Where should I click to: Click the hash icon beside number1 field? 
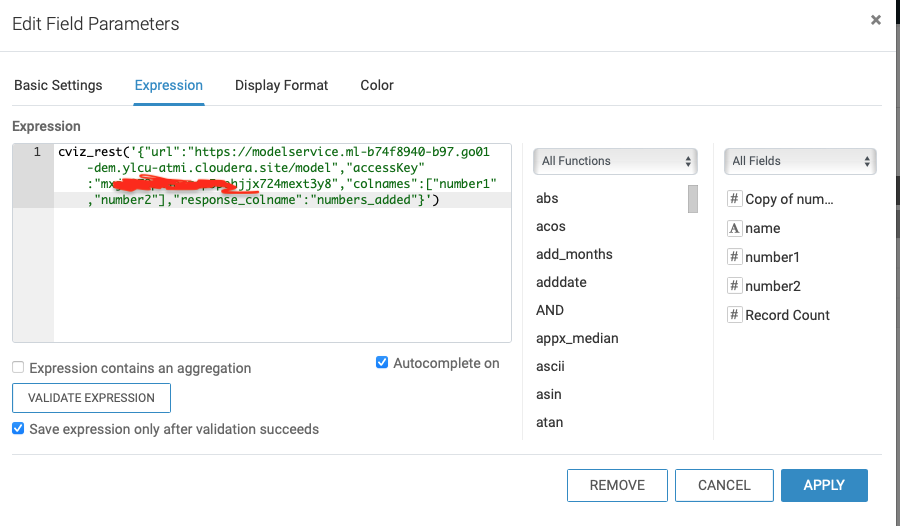(x=734, y=257)
